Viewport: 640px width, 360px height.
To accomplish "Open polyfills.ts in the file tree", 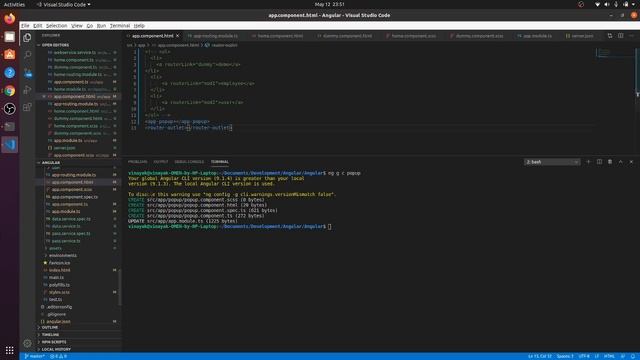I will [x=59, y=285].
